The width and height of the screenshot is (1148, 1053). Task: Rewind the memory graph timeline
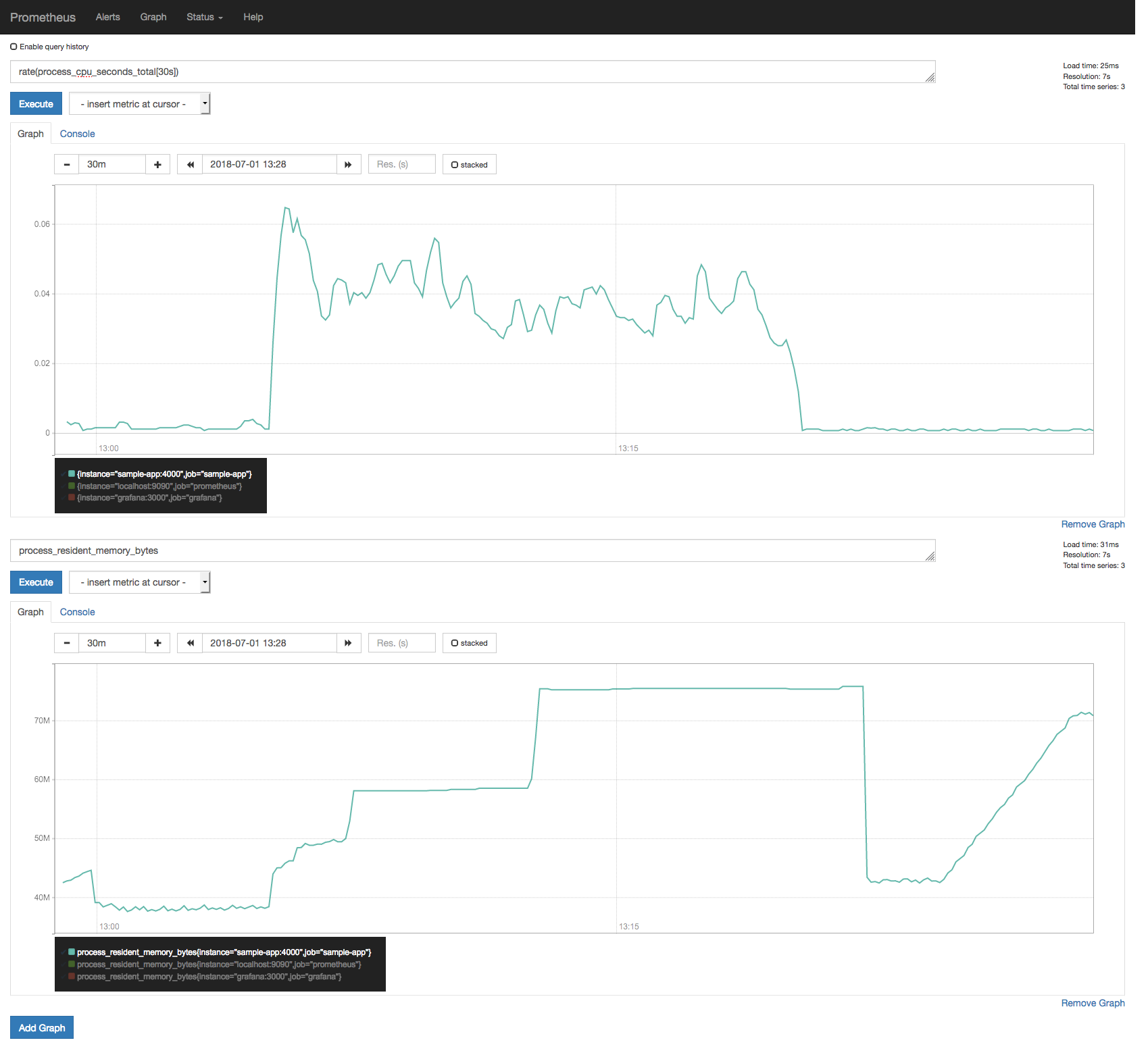[x=190, y=642]
